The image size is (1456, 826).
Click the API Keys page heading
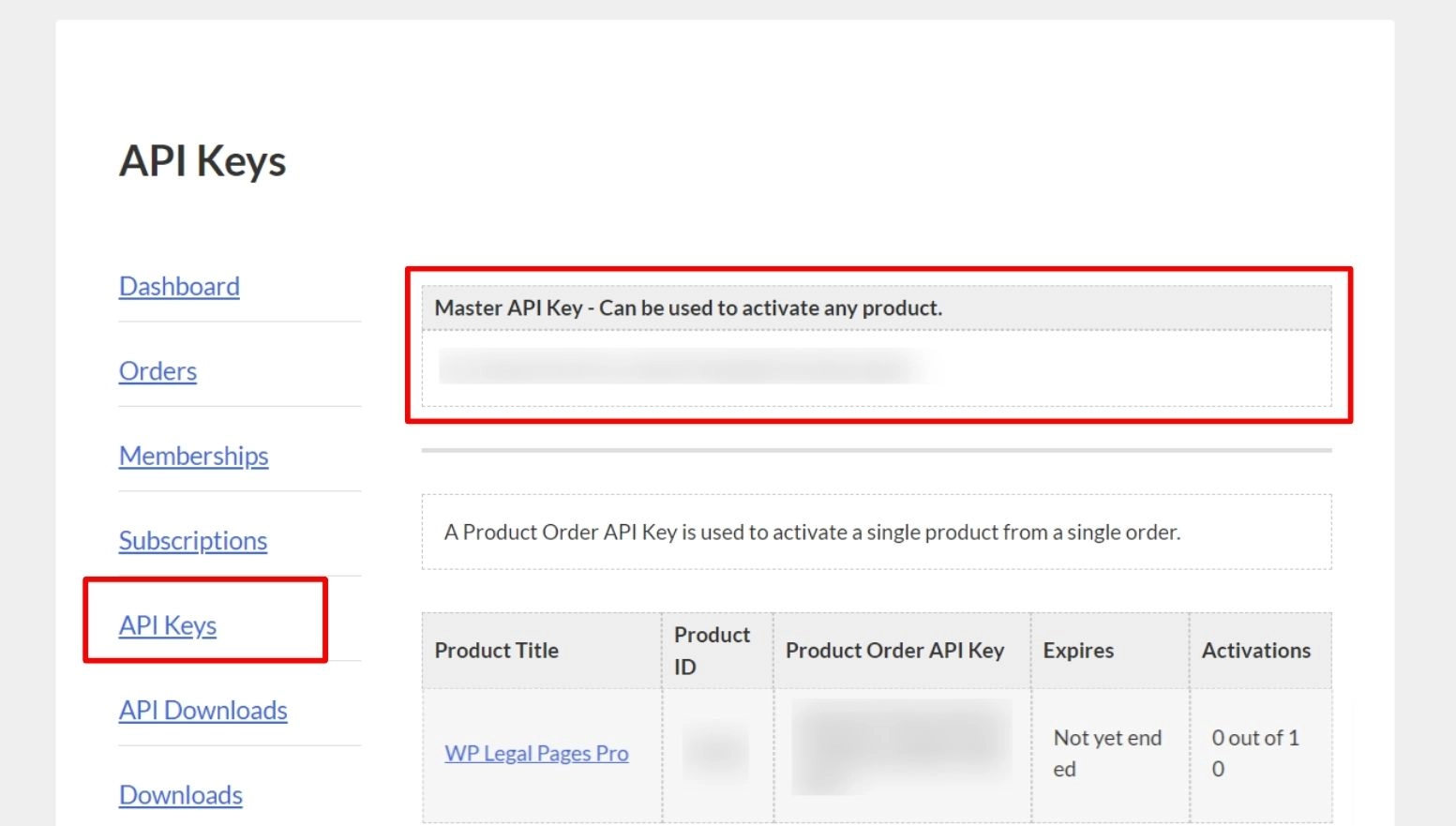click(x=203, y=160)
